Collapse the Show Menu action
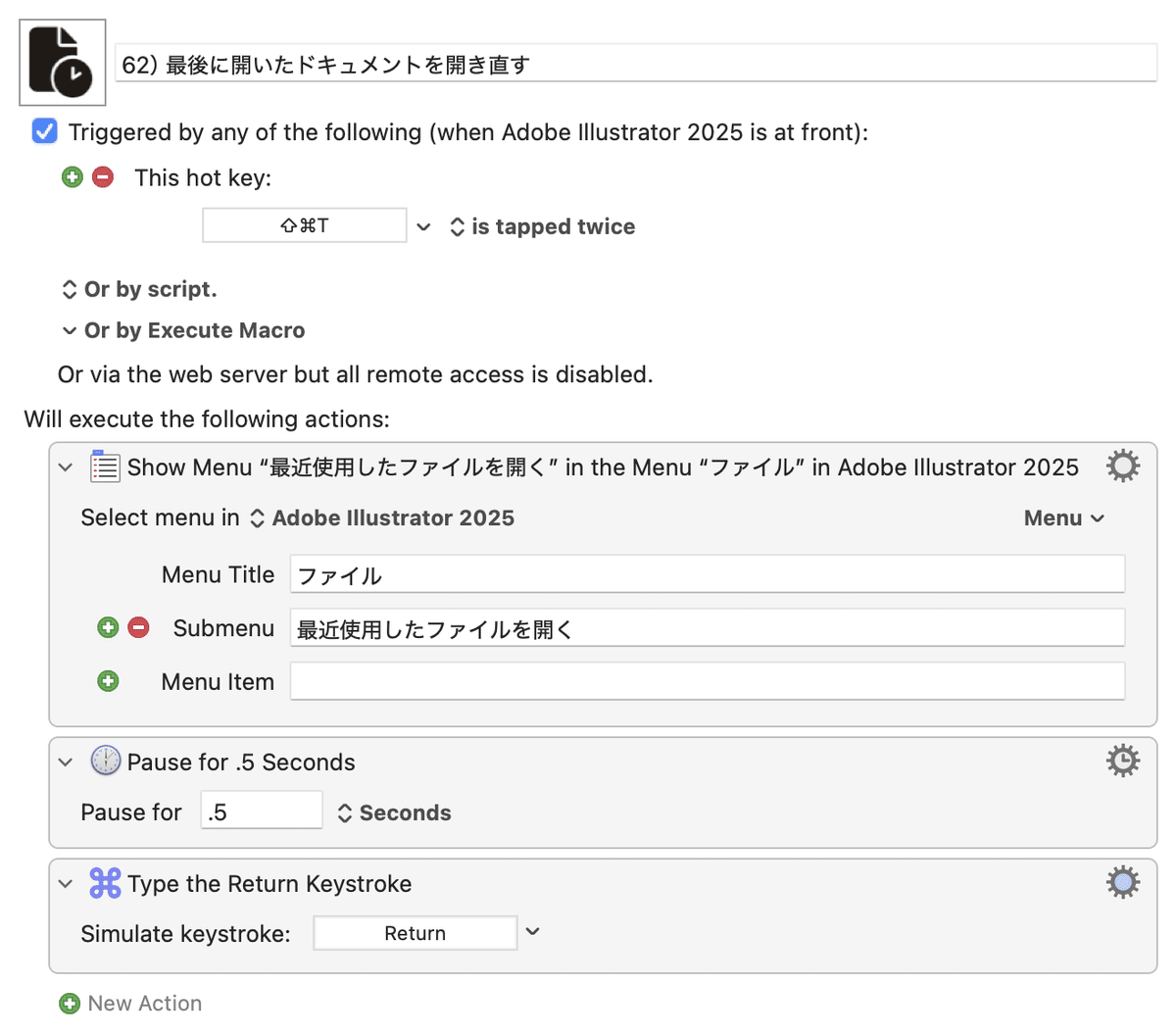 (66, 467)
